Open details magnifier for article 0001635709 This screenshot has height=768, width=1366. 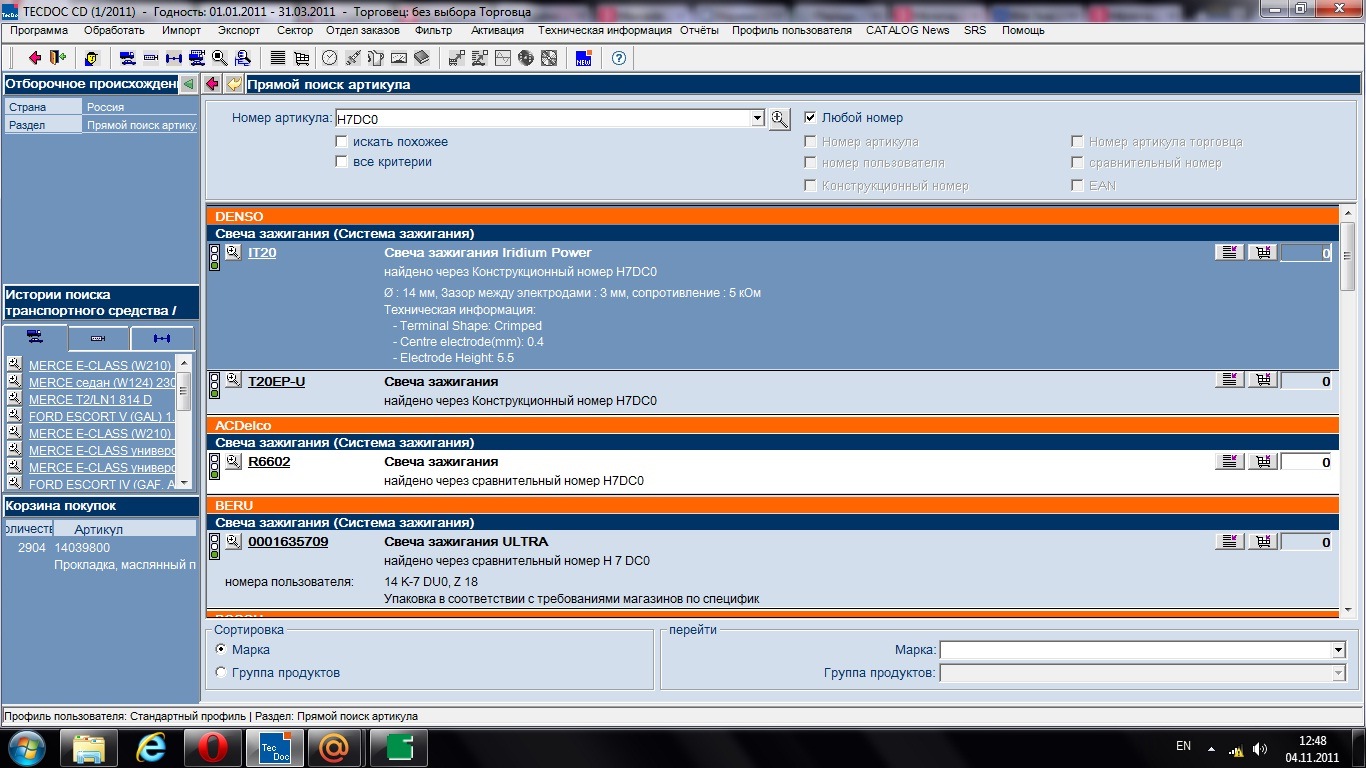pyautogui.click(x=233, y=541)
